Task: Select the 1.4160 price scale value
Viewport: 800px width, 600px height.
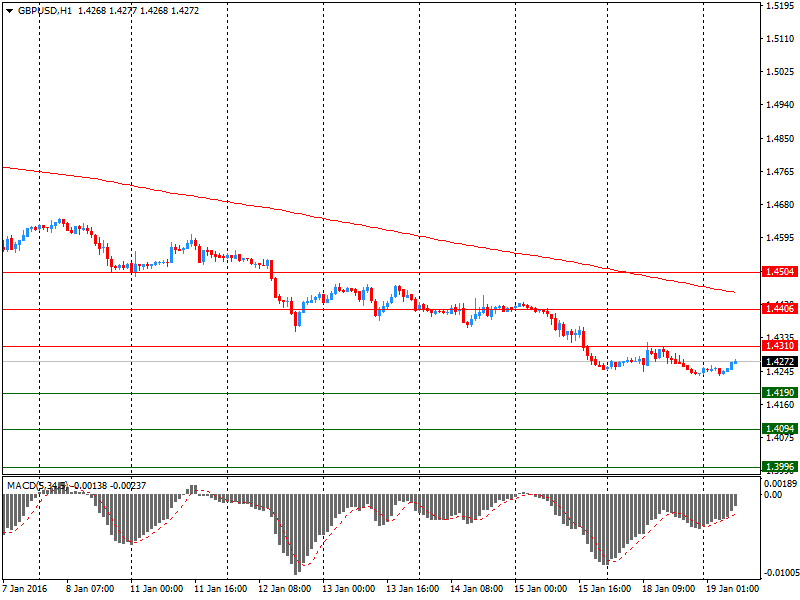Action: 781,405
